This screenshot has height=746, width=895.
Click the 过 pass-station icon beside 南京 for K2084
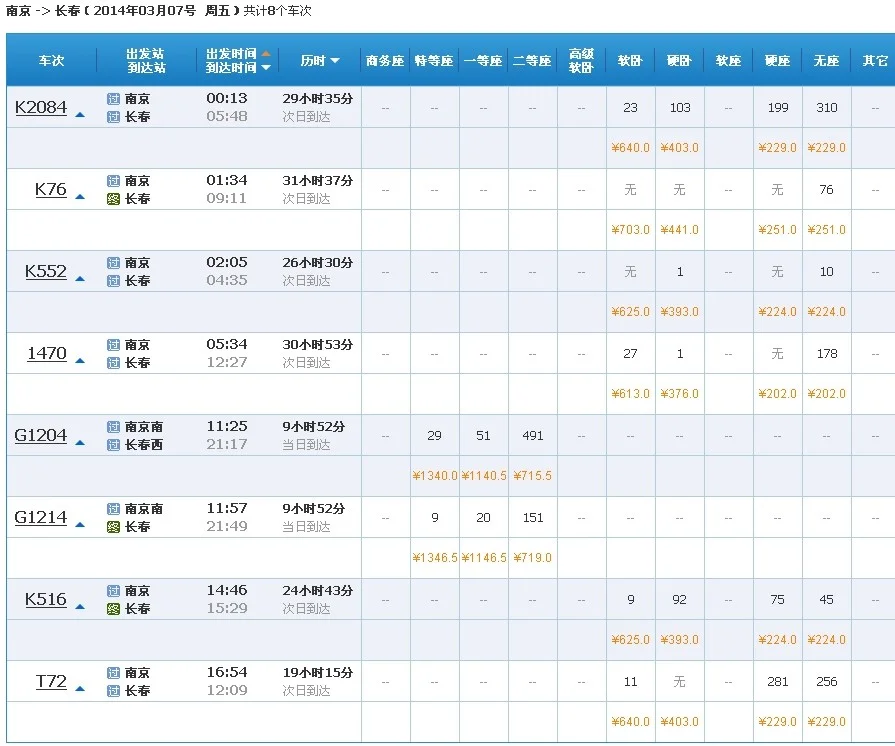click(114, 99)
